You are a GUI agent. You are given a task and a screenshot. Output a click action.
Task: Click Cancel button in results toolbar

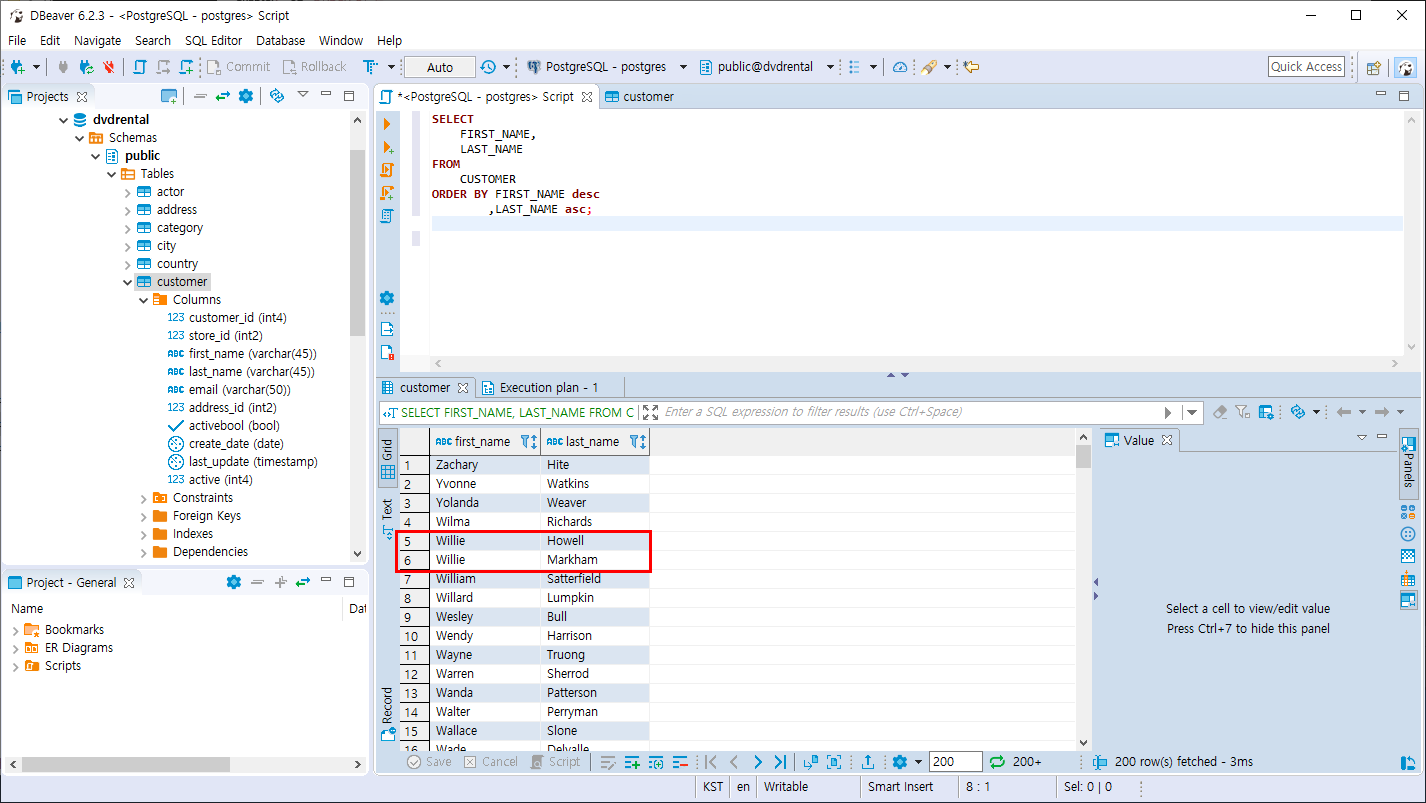click(x=491, y=762)
